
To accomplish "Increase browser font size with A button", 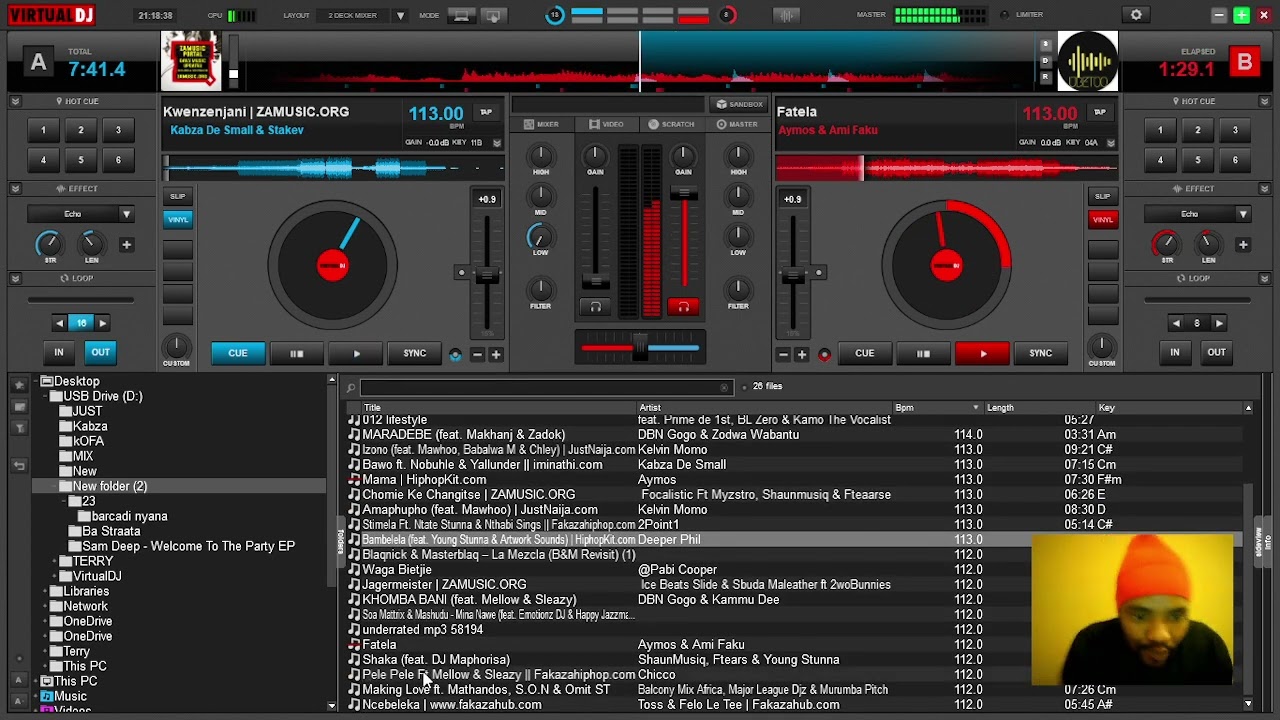I will point(18,680).
